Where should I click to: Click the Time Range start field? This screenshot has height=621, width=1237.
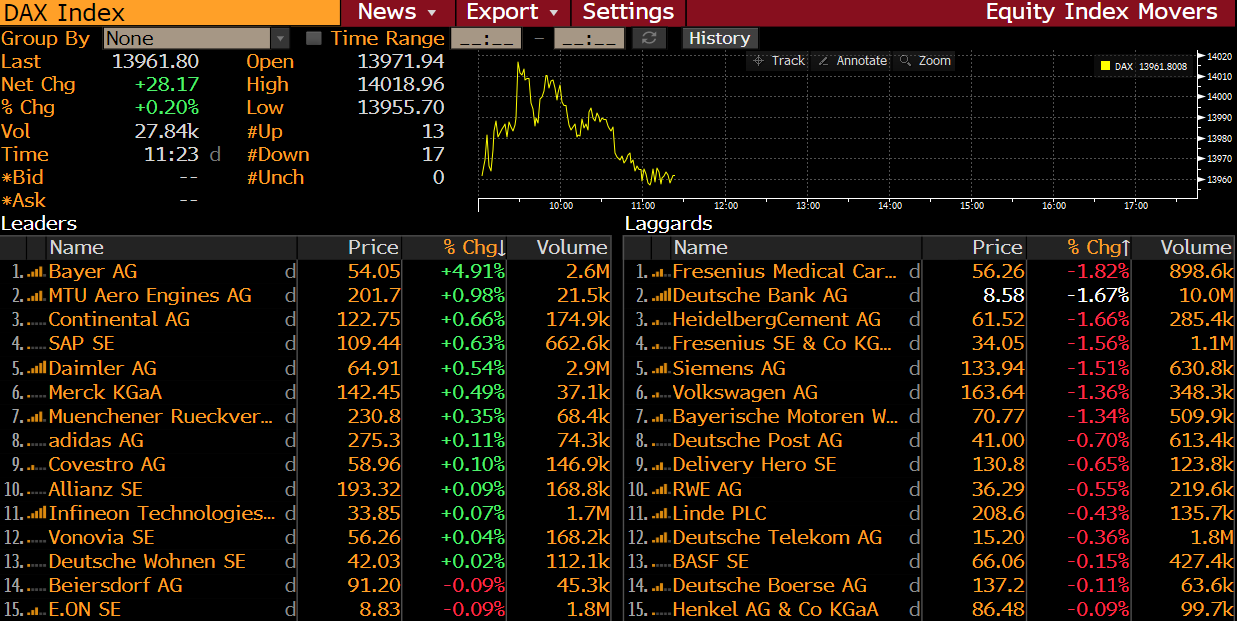(486, 39)
